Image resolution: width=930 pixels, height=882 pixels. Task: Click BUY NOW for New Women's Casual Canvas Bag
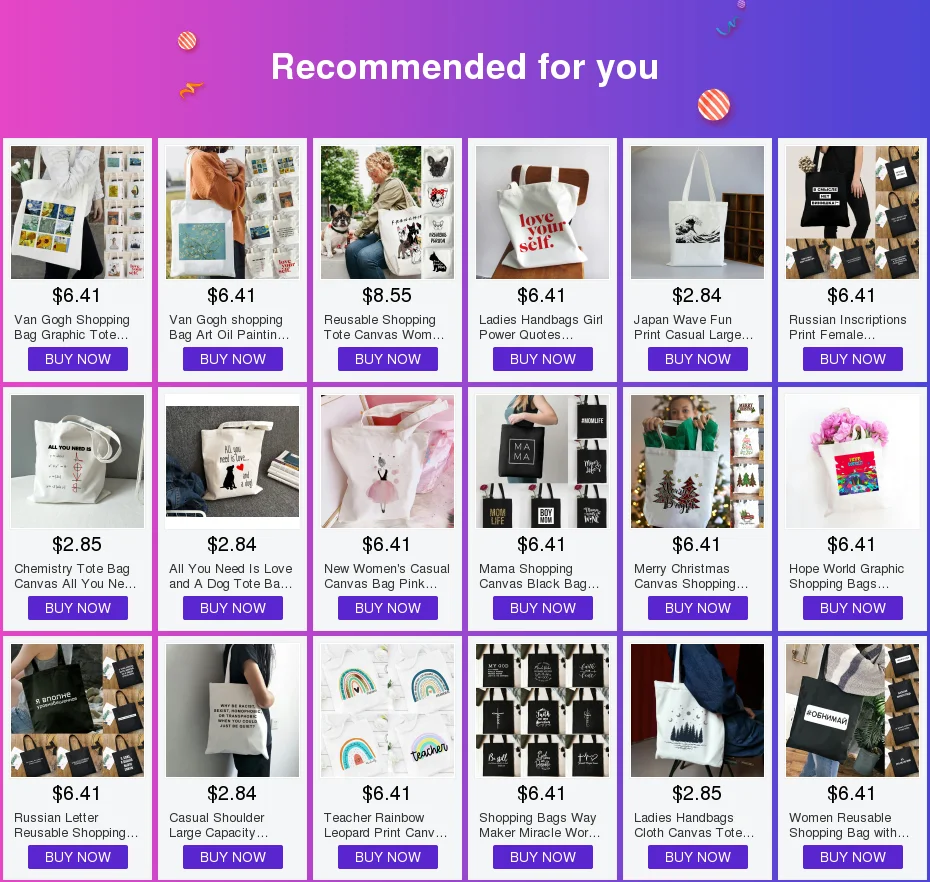coord(388,608)
